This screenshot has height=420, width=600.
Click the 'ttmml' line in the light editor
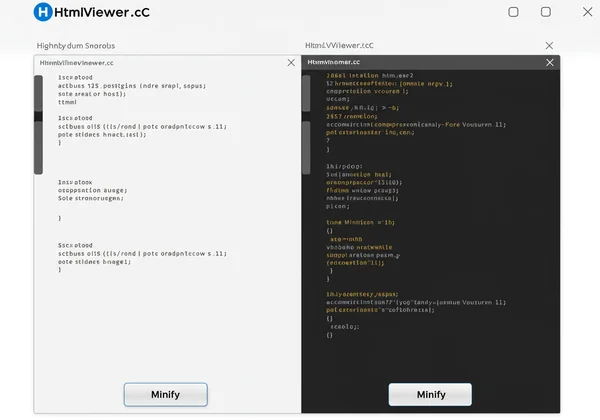67,102
